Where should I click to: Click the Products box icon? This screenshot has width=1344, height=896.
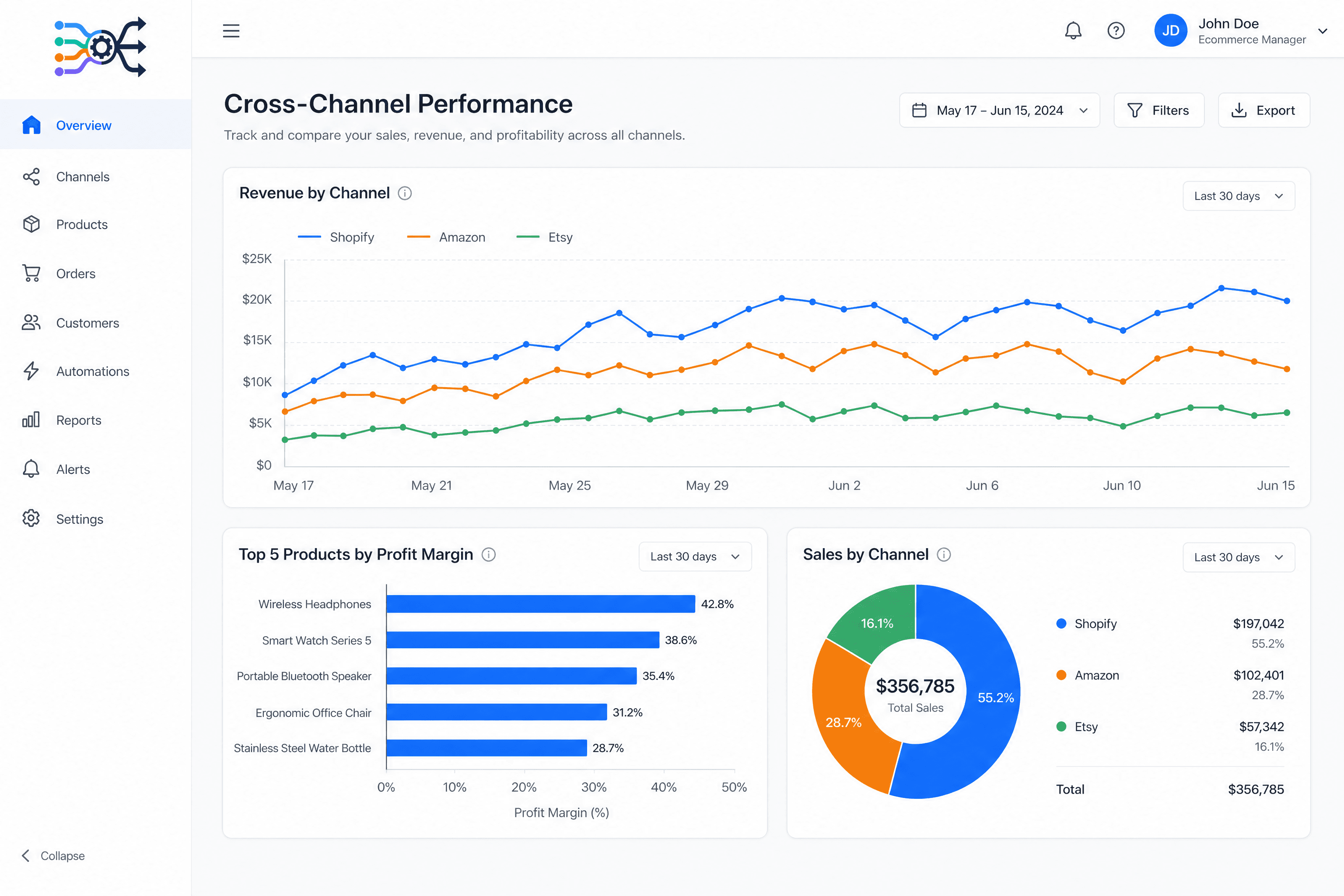[31, 224]
